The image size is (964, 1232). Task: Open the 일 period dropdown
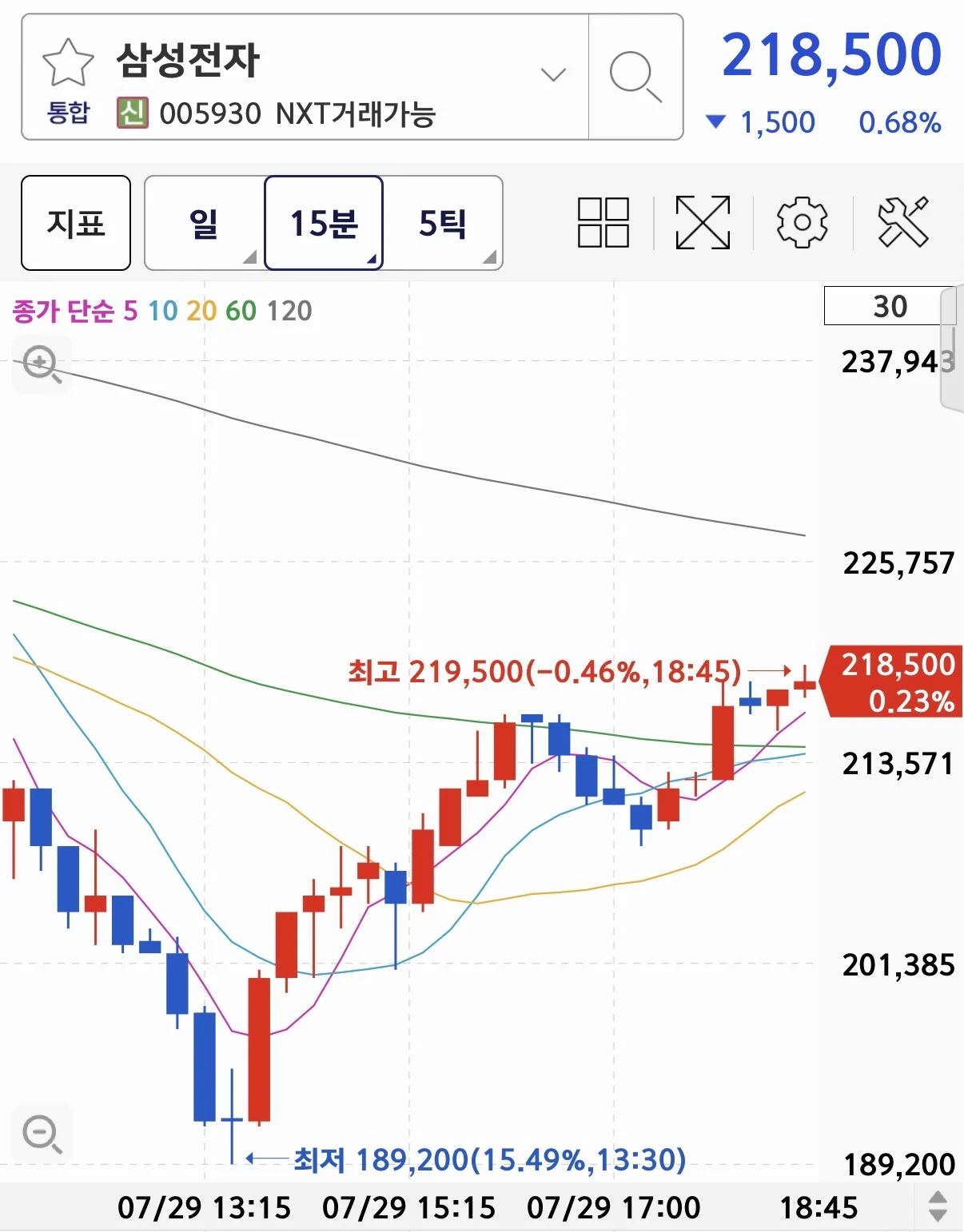coord(204,223)
